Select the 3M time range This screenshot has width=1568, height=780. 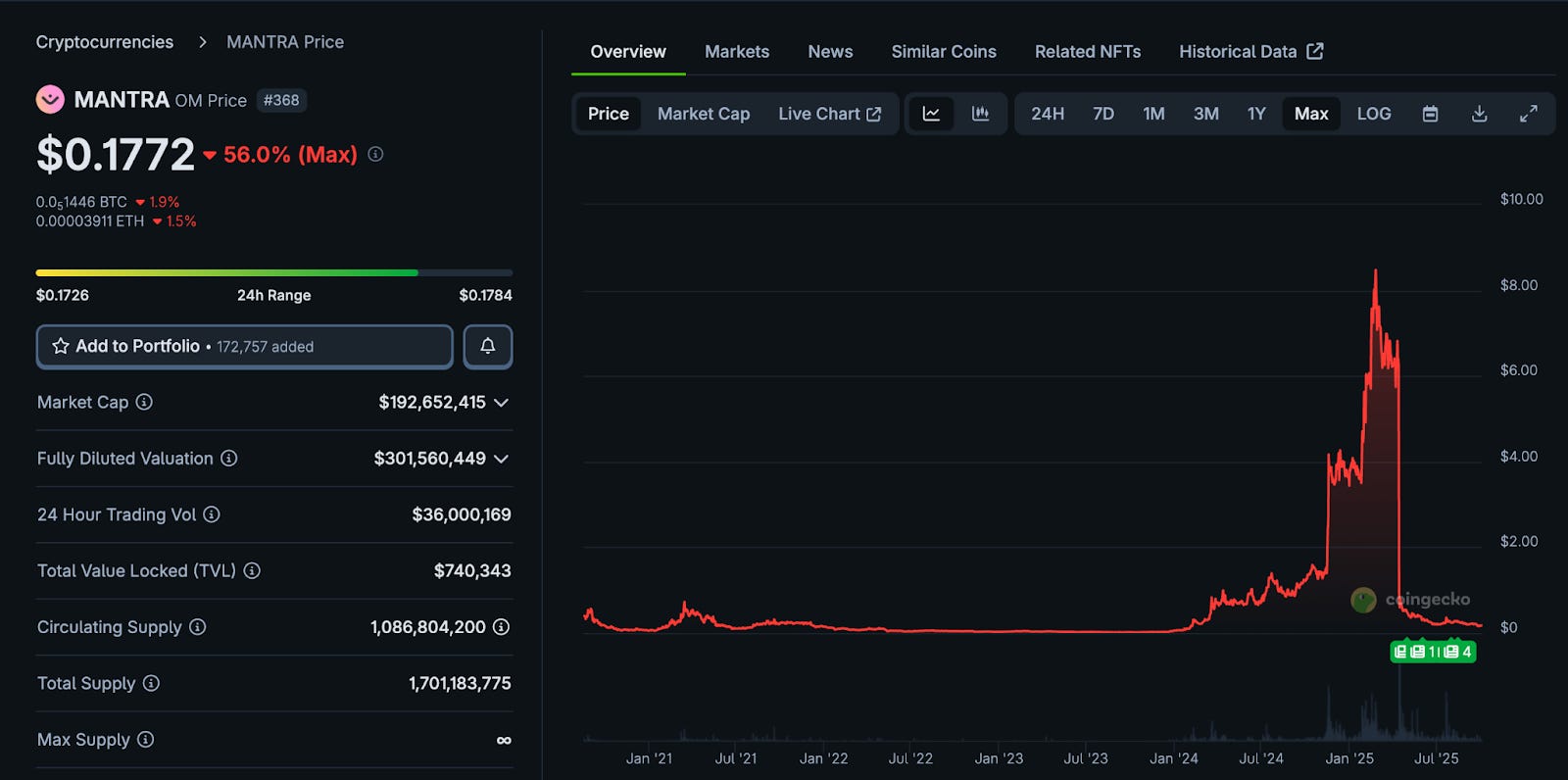(1206, 114)
